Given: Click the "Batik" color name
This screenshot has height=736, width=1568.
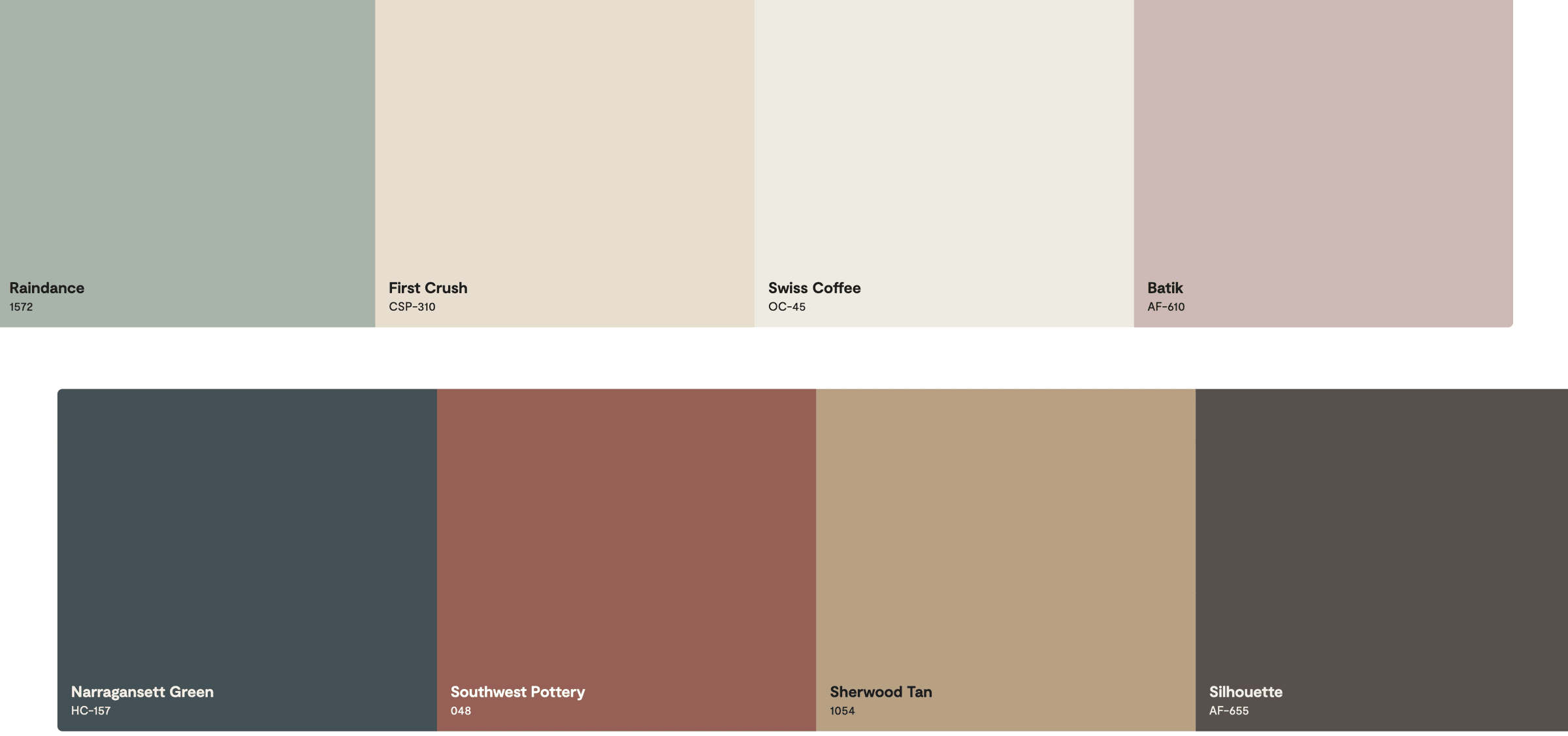Looking at the screenshot, I should [1165, 288].
